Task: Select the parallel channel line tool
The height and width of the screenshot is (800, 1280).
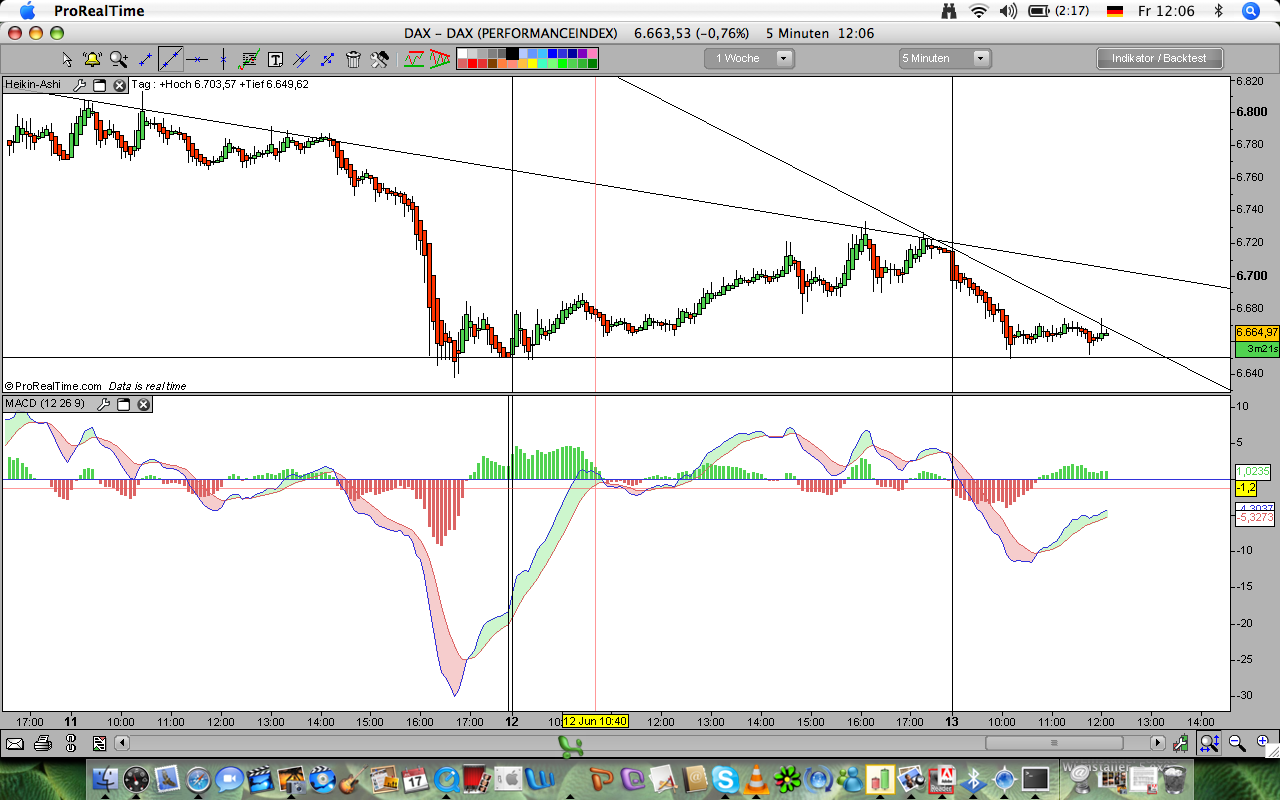Action: (301, 59)
